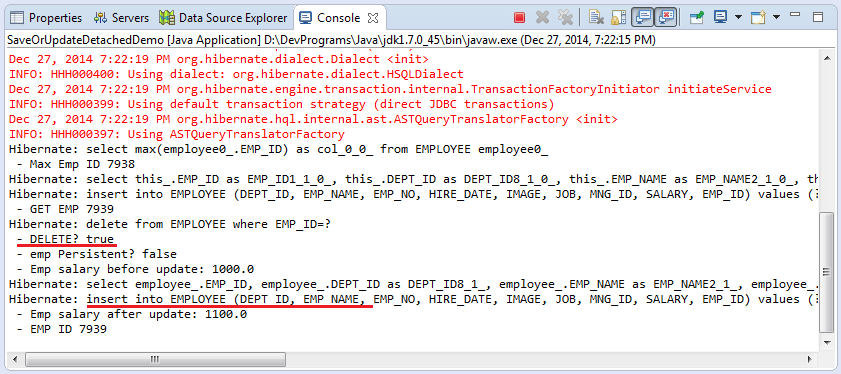
Task: Toggle show console on standard error
Action: (x=666, y=17)
